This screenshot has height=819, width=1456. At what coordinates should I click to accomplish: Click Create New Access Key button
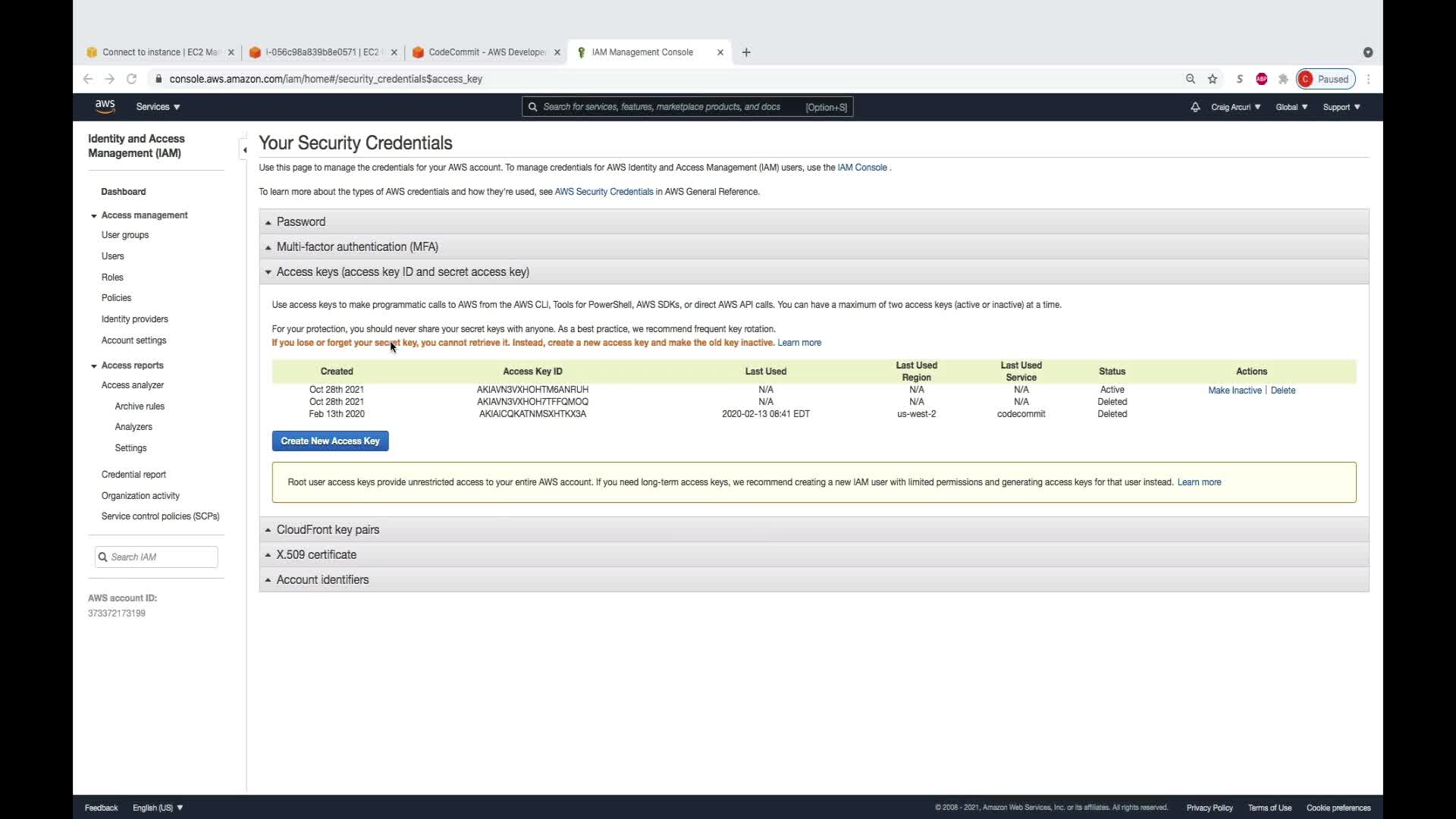330,441
